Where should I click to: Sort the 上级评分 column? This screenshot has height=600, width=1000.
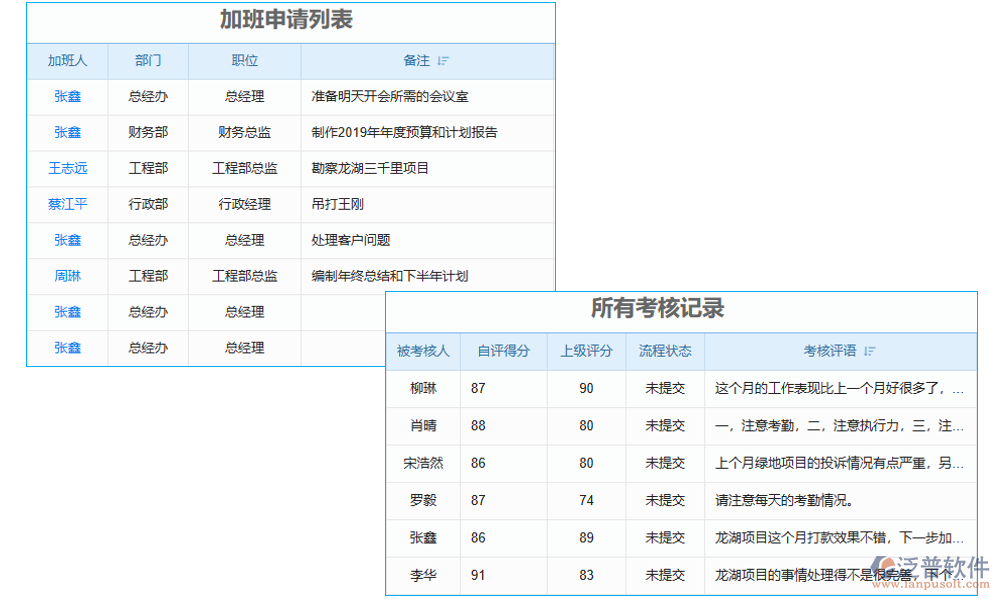click(x=586, y=351)
